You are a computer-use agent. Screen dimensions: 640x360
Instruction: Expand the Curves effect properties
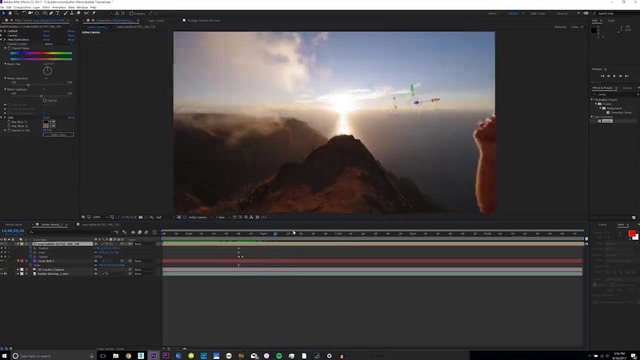tap(2, 36)
